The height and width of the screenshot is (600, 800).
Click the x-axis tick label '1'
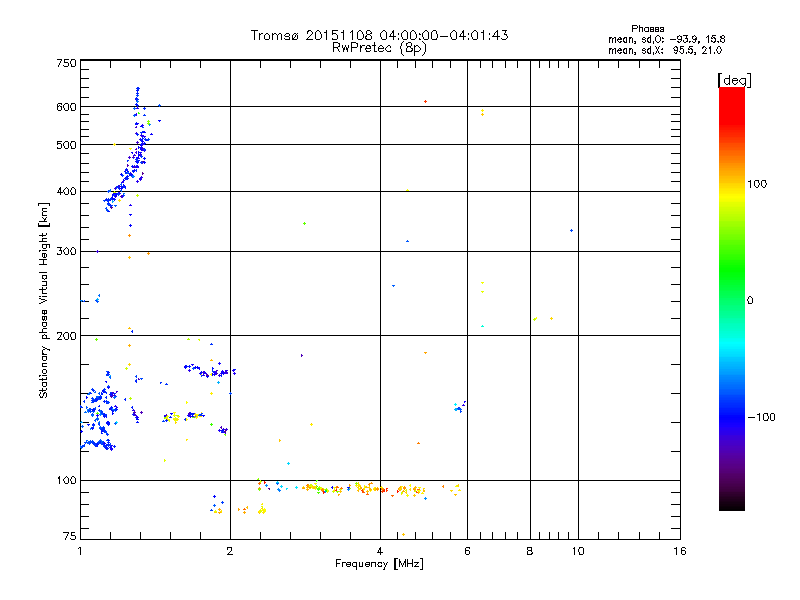80,551
